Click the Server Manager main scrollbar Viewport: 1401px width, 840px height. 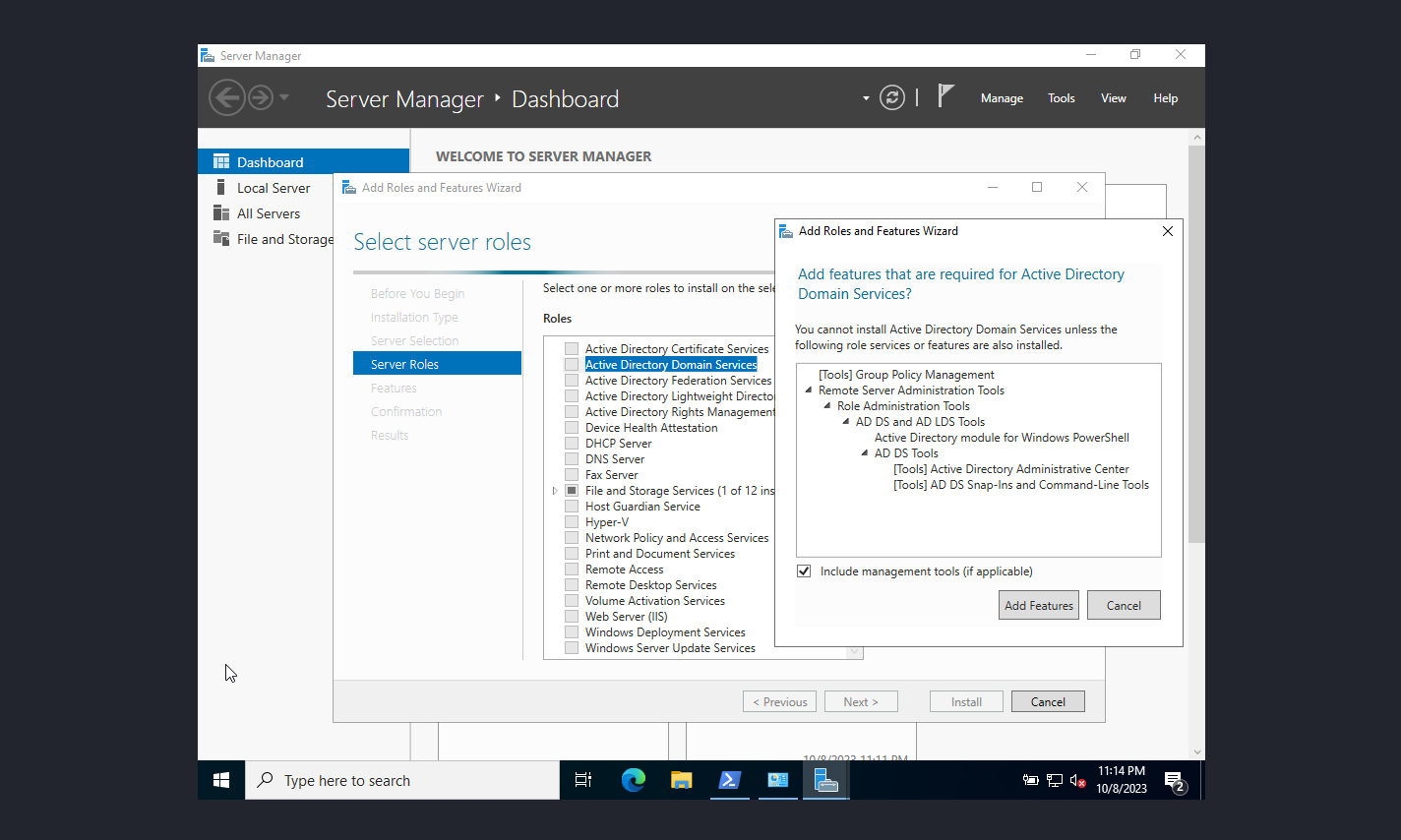(1196, 344)
